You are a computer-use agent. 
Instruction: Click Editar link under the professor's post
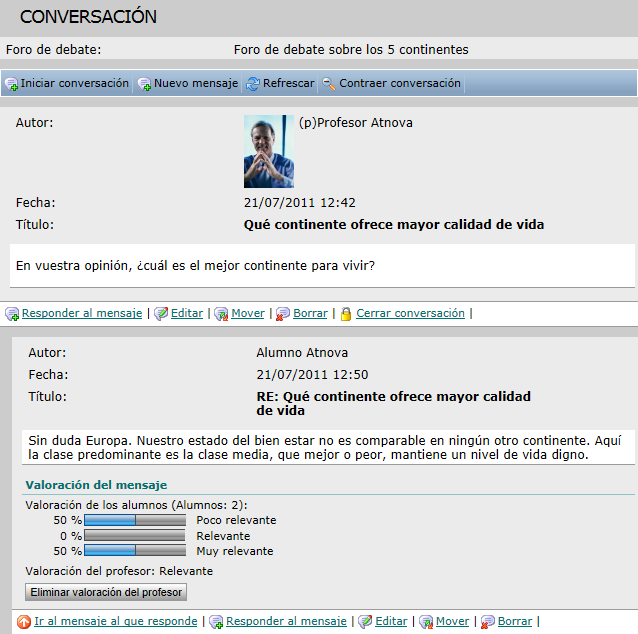pos(187,313)
